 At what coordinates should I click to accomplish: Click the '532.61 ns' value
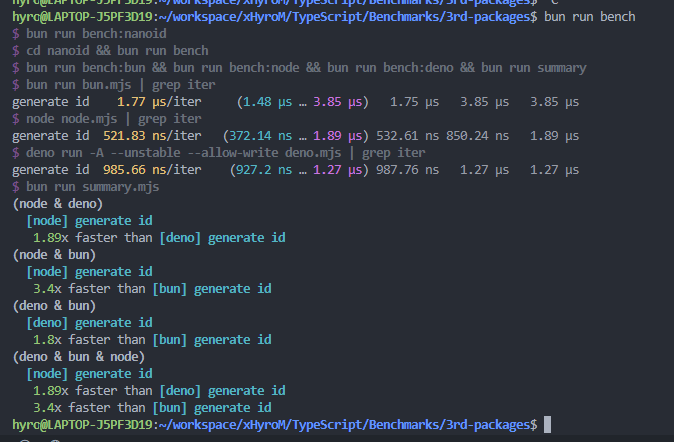tap(407, 136)
